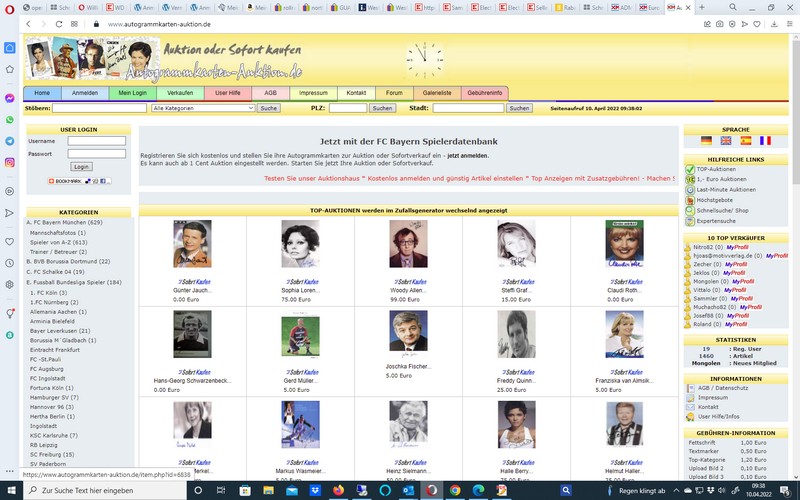Open category Hamburger SV (7)
Screen dimensions: 800x500
coord(54,397)
